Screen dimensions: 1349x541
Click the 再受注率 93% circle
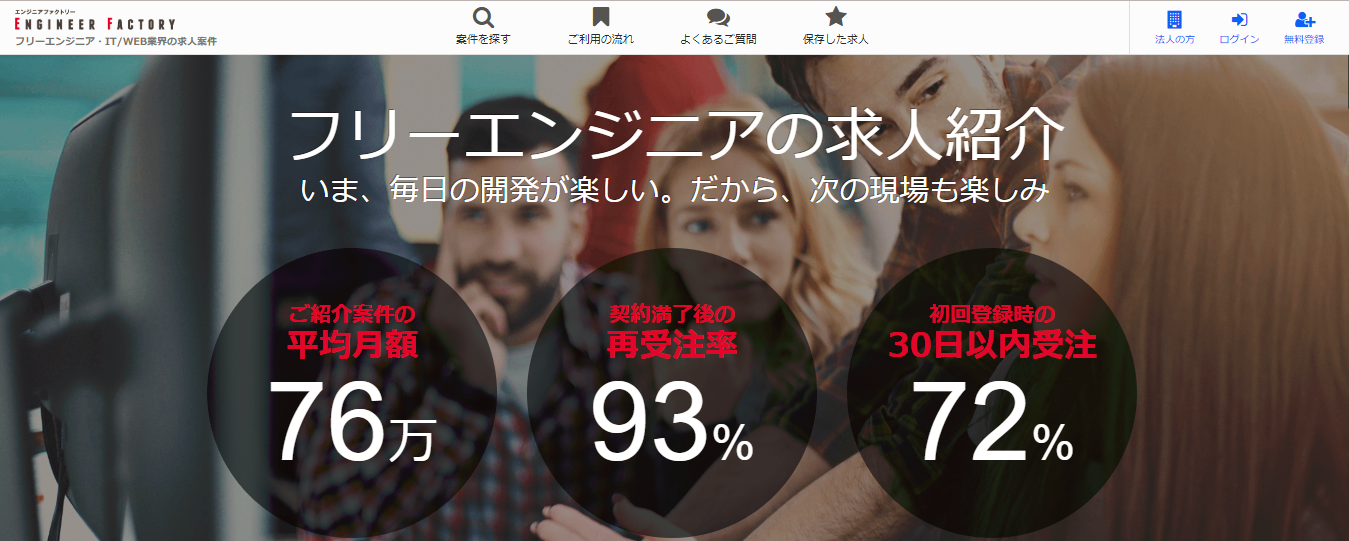[672, 394]
